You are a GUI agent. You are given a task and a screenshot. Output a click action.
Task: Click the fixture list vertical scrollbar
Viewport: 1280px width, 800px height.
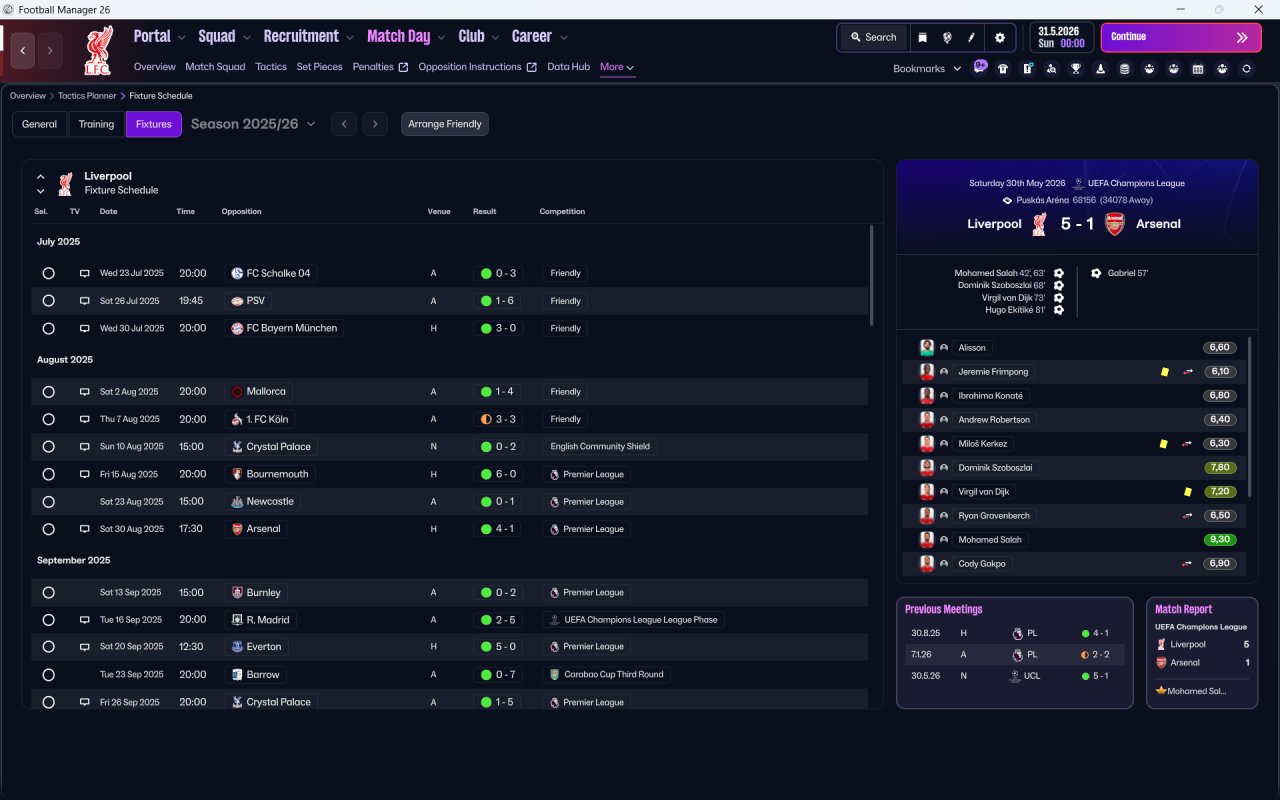pyautogui.click(x=871, y=275)
